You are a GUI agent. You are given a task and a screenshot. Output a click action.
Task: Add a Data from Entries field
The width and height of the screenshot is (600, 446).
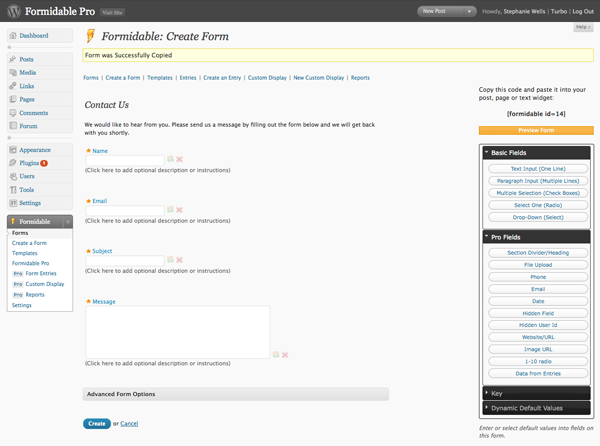click(x=538, y=373)
